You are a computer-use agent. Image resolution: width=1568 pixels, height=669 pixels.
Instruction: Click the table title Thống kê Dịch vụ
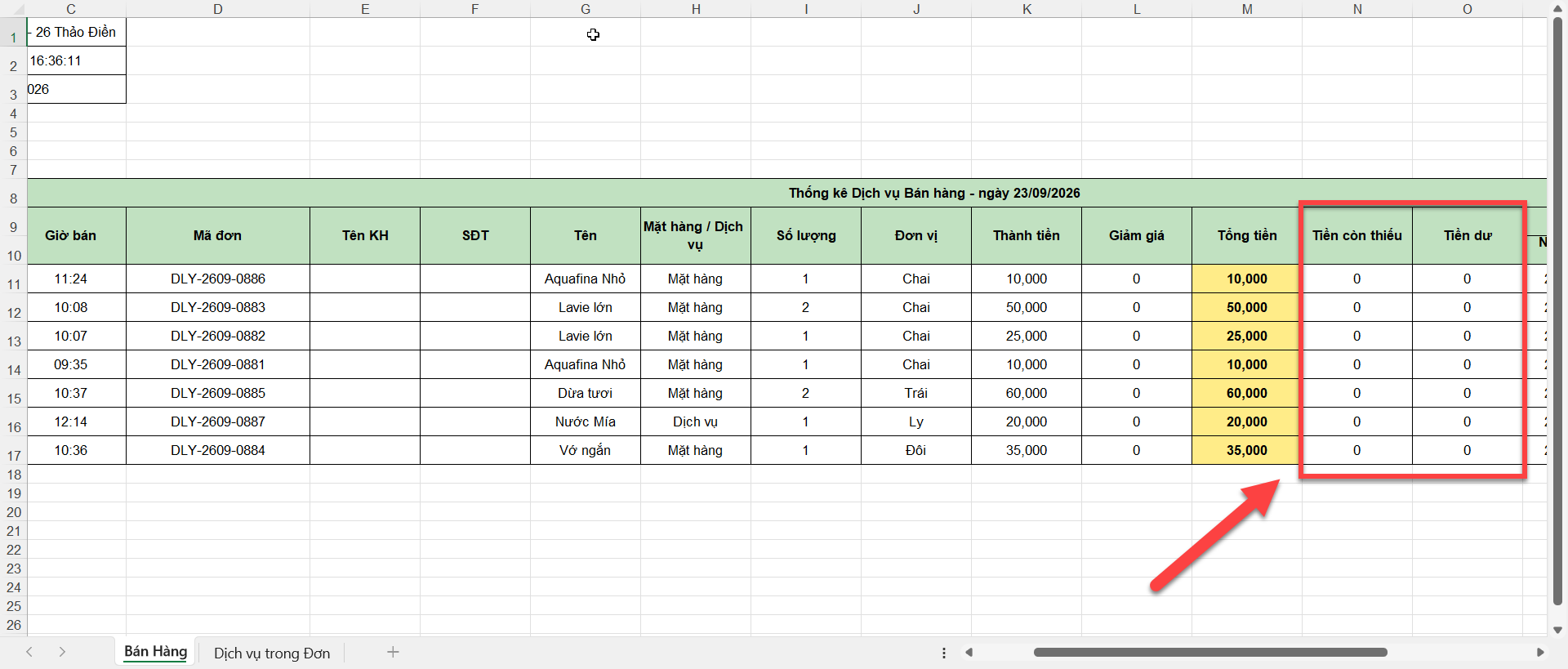pos(934,193)
